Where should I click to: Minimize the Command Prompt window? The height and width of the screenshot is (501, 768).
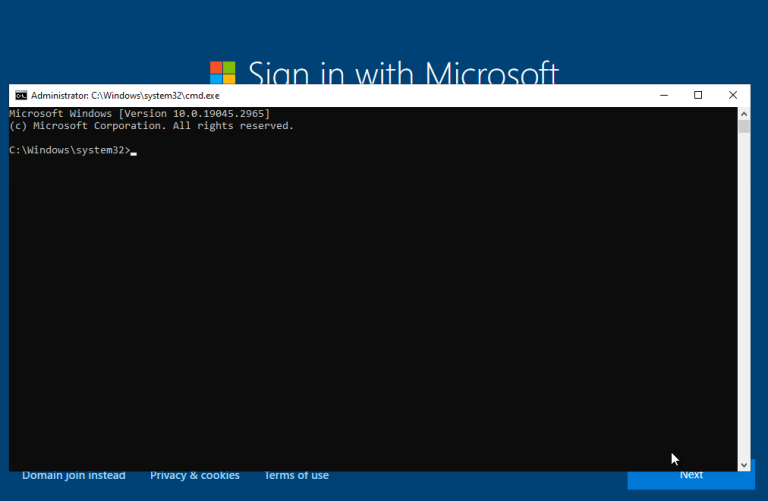pos(664,95)
